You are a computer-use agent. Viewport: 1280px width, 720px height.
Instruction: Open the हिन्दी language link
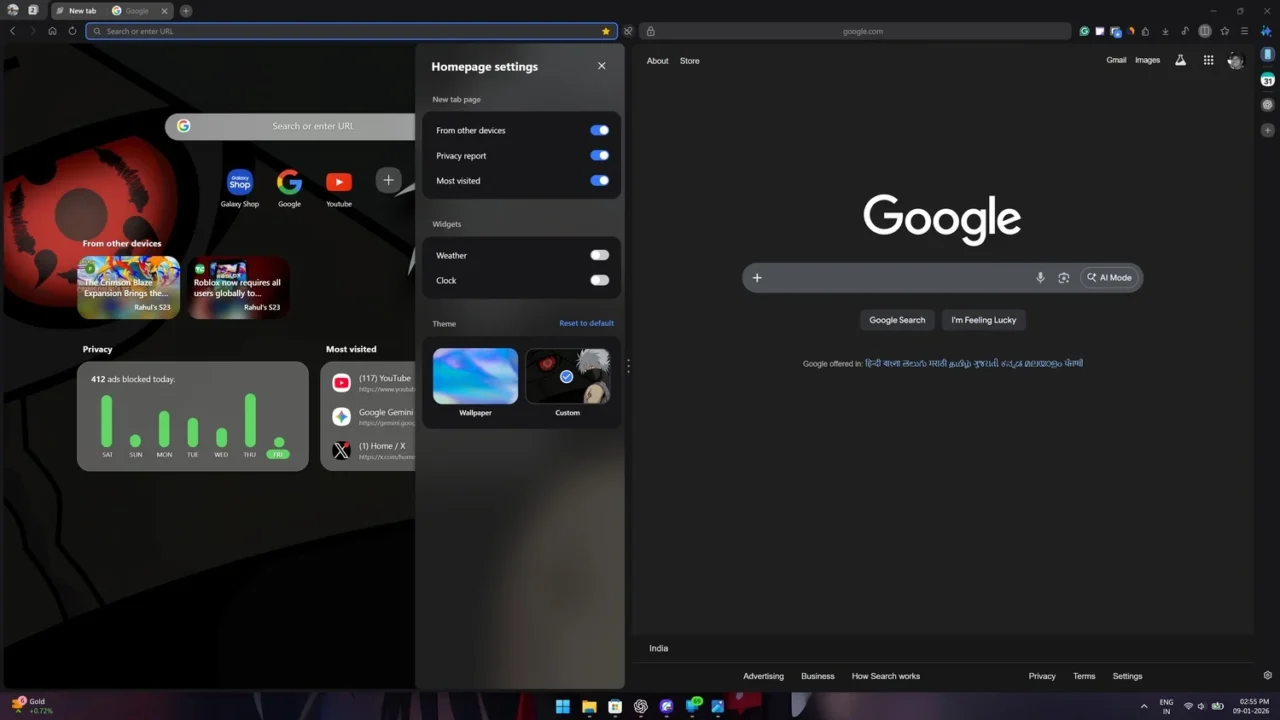(873, 363)
